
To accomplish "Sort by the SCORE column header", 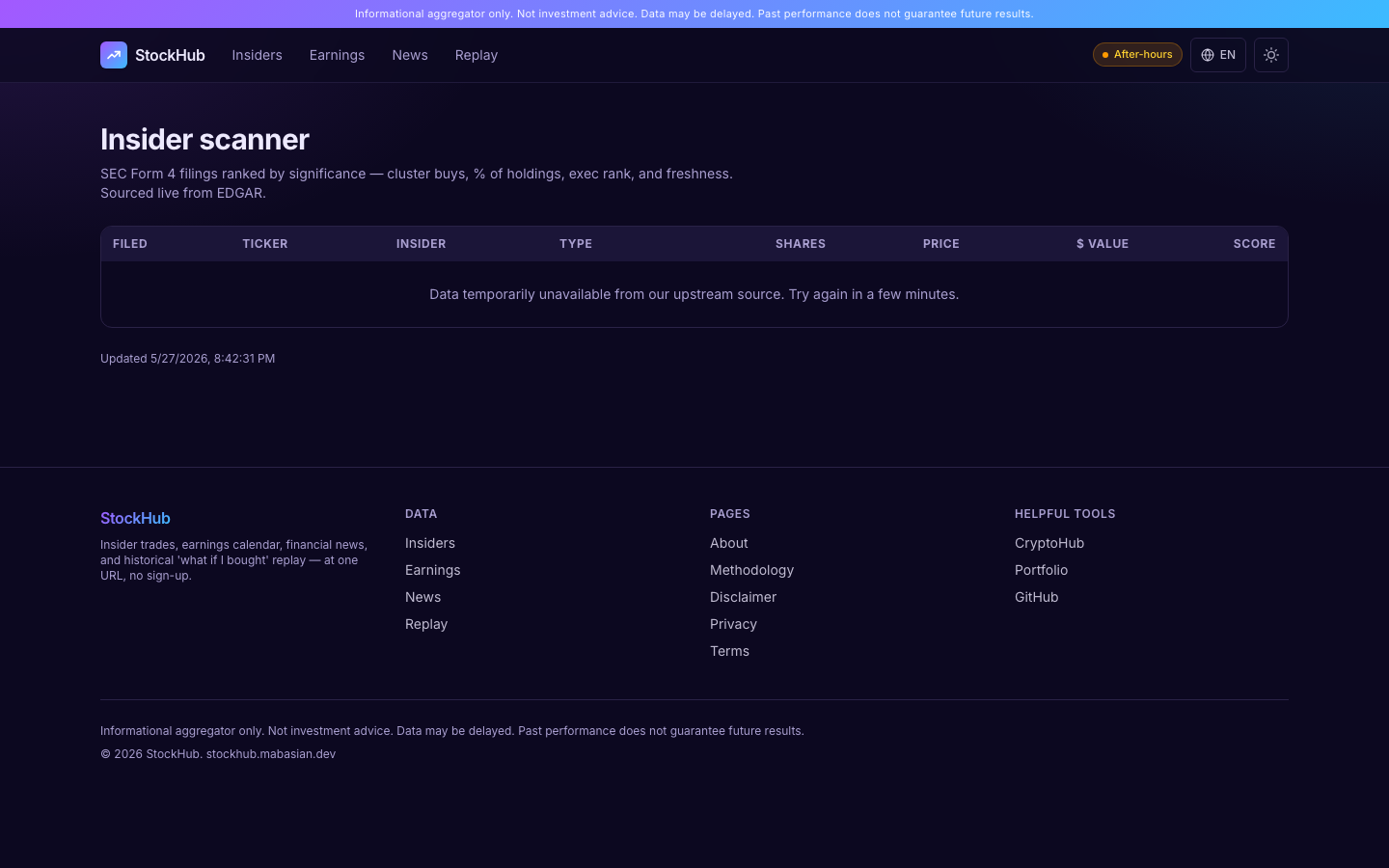I will point(1254,244).
